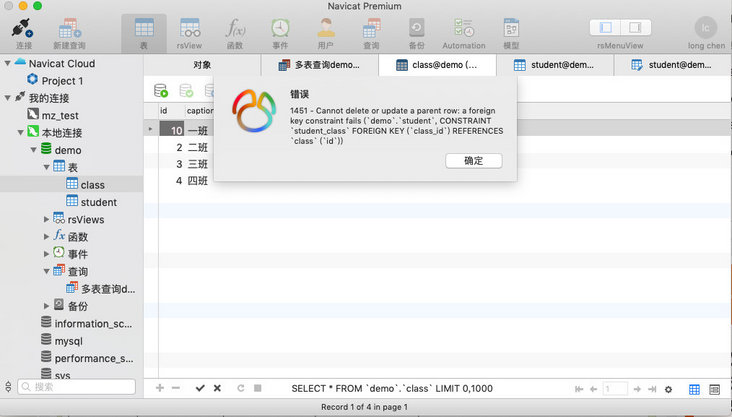Select Project 1 in sidebar
Screen dimensions: 732x417
tap(63, 81)
